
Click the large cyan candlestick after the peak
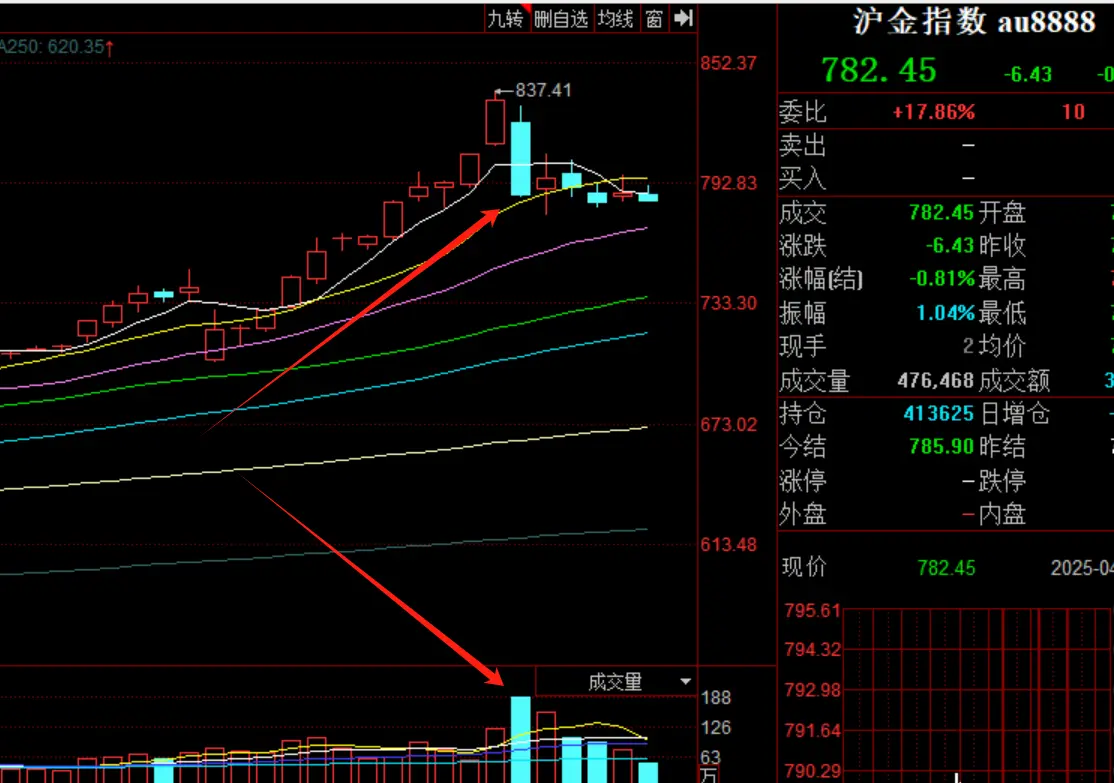coord(520,158)
